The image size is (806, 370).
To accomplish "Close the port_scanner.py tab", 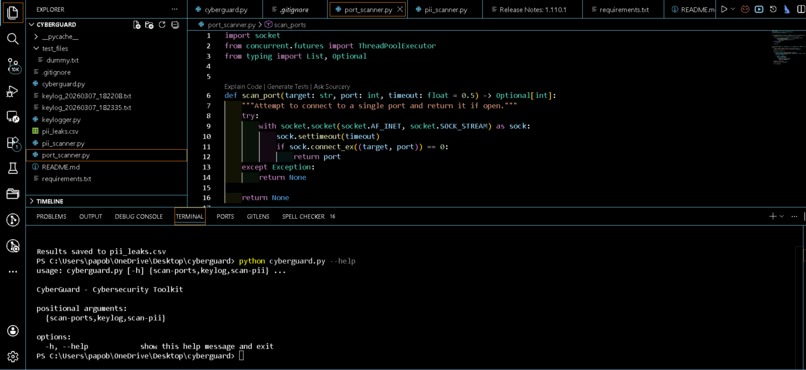I will 400,9.
